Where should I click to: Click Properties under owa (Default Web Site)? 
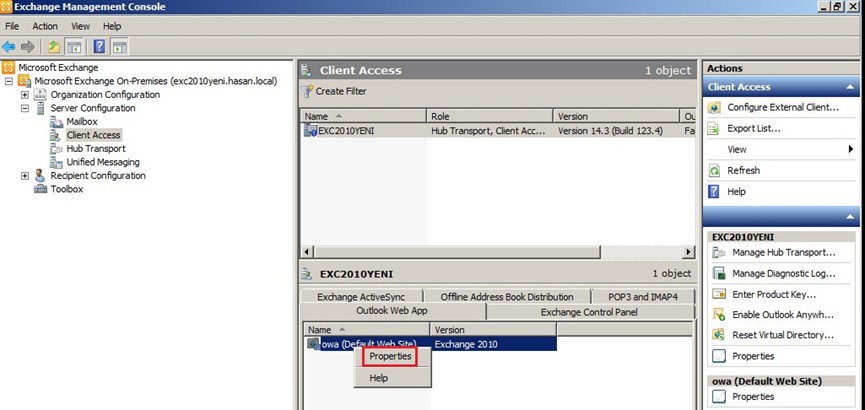click(753, 396)
